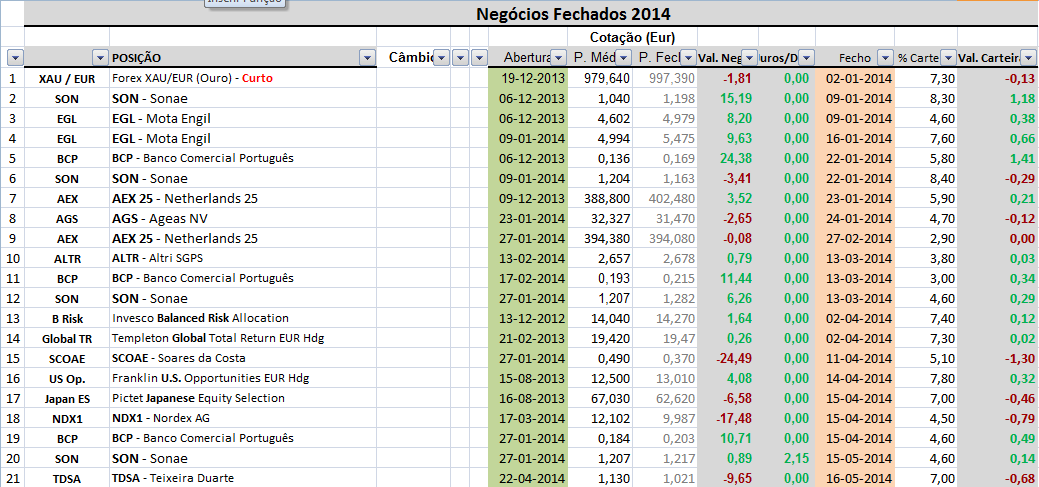Open the ticker column filter dropdown

pyautogui.click(x=100, y=58)
